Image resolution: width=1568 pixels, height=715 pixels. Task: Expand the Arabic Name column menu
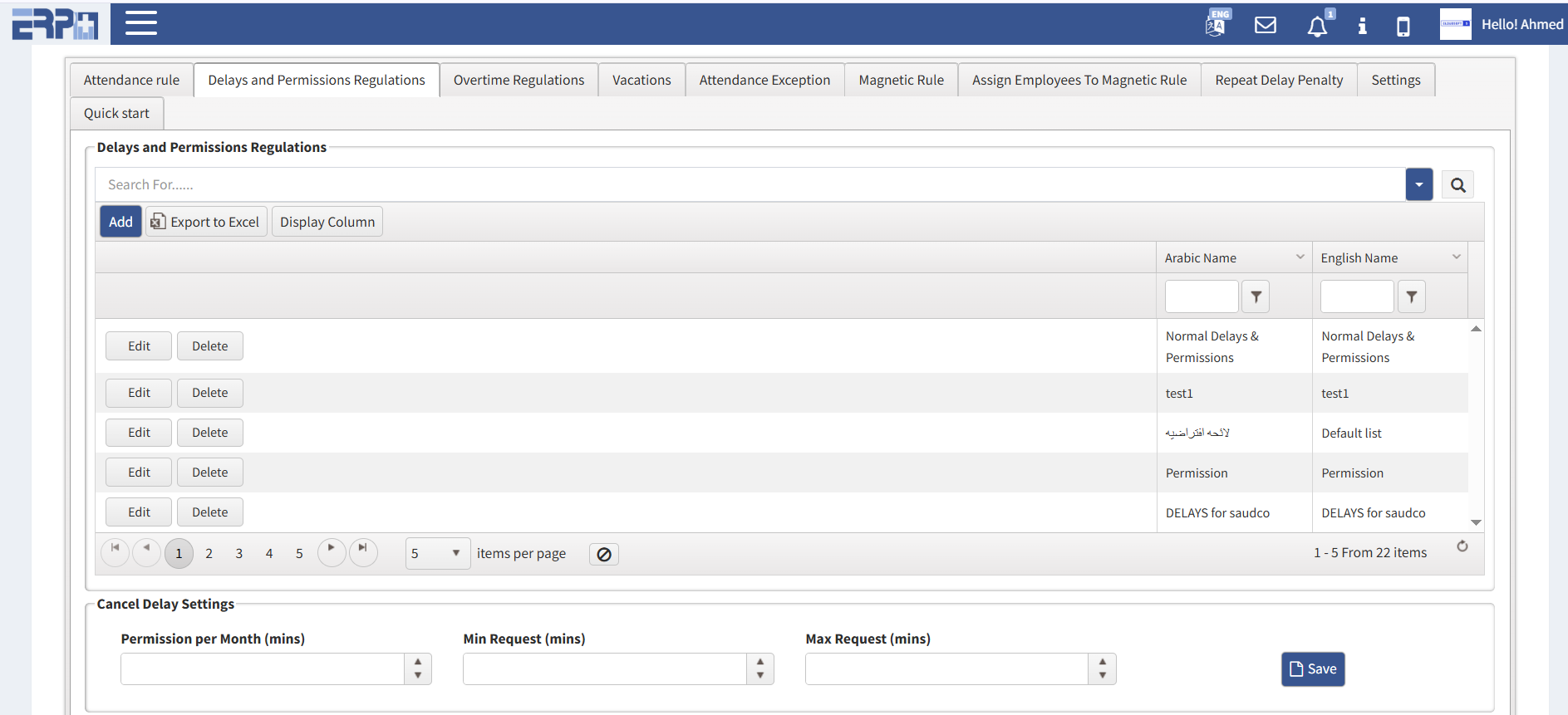pyautogui.click(x=1300, y=257)
